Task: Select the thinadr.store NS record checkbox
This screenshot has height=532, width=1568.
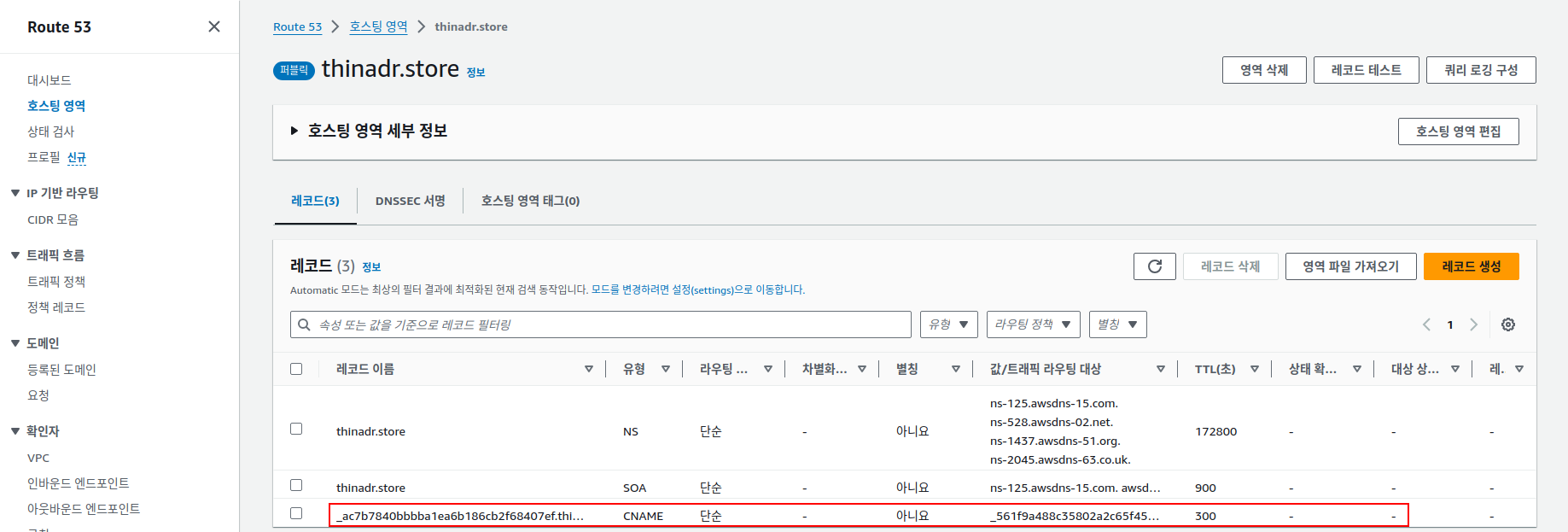Action: [296, 429]
